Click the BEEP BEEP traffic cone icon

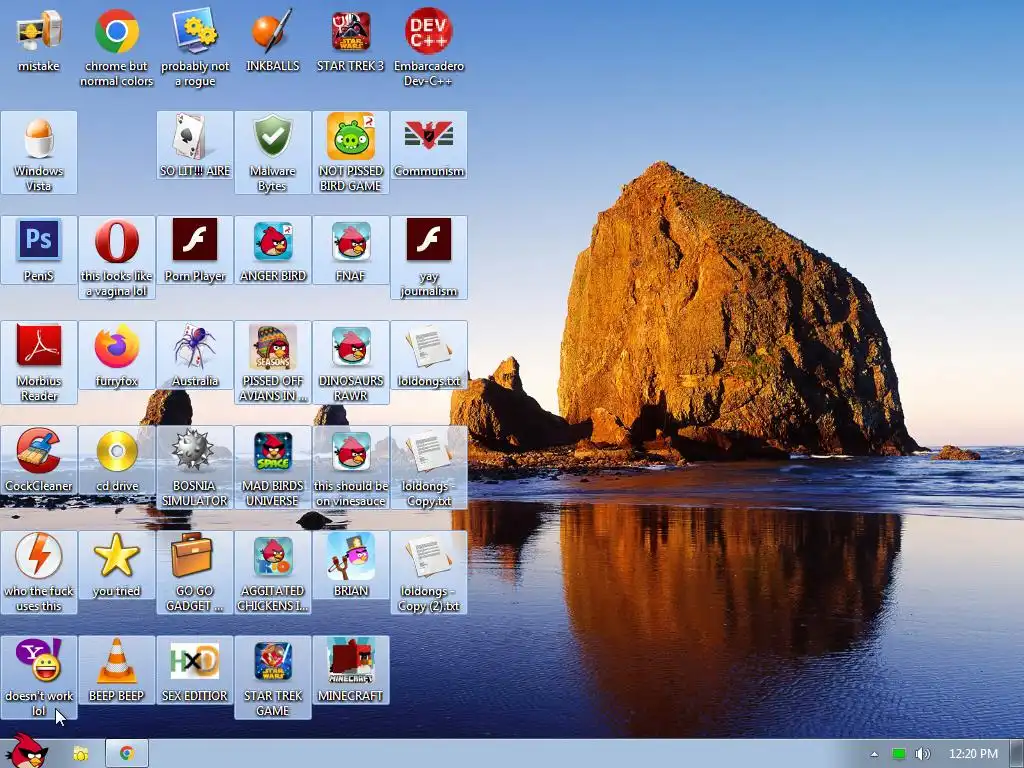click(116, 661)
